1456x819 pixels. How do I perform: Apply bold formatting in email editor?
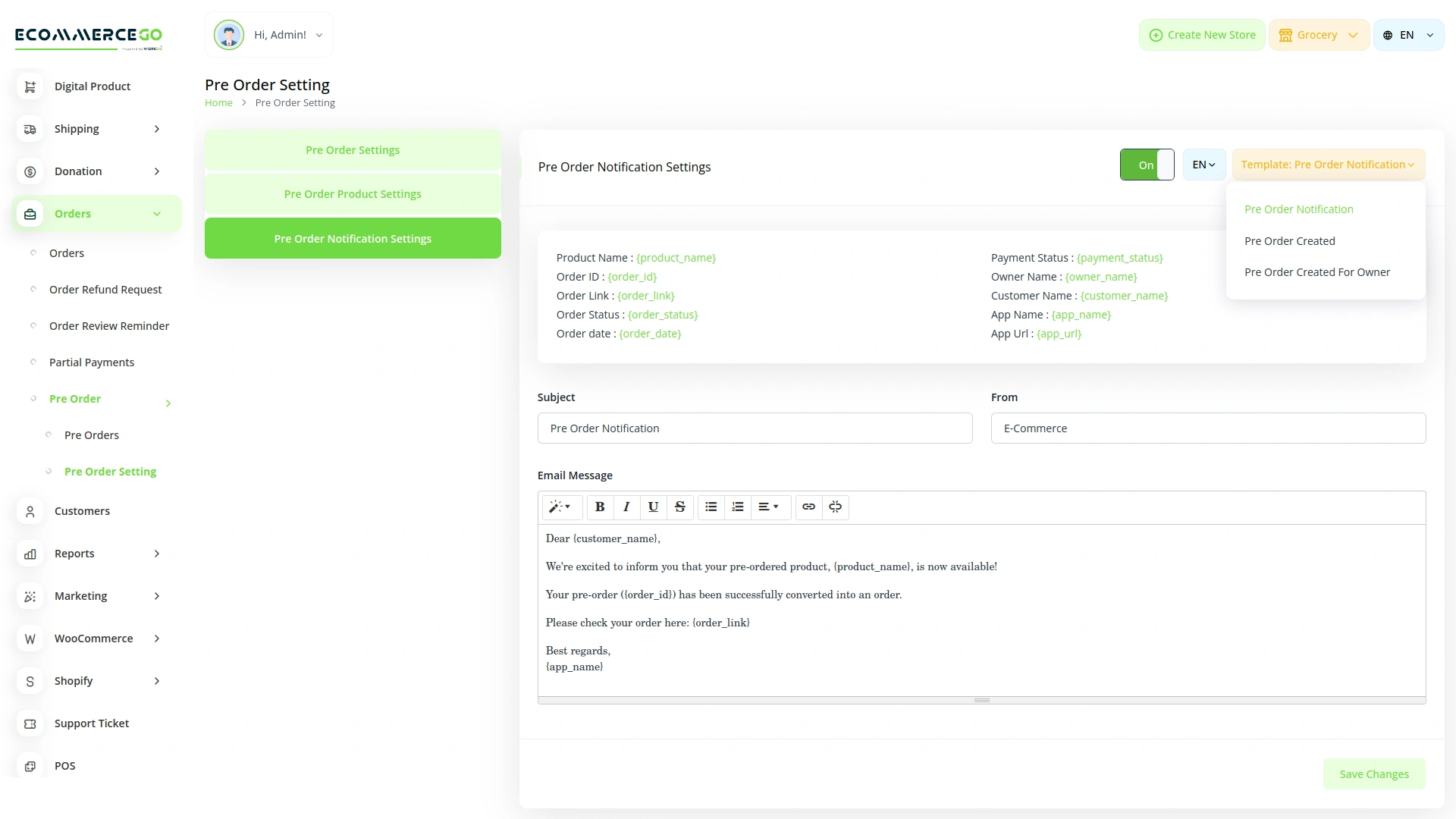coord(600,507)
